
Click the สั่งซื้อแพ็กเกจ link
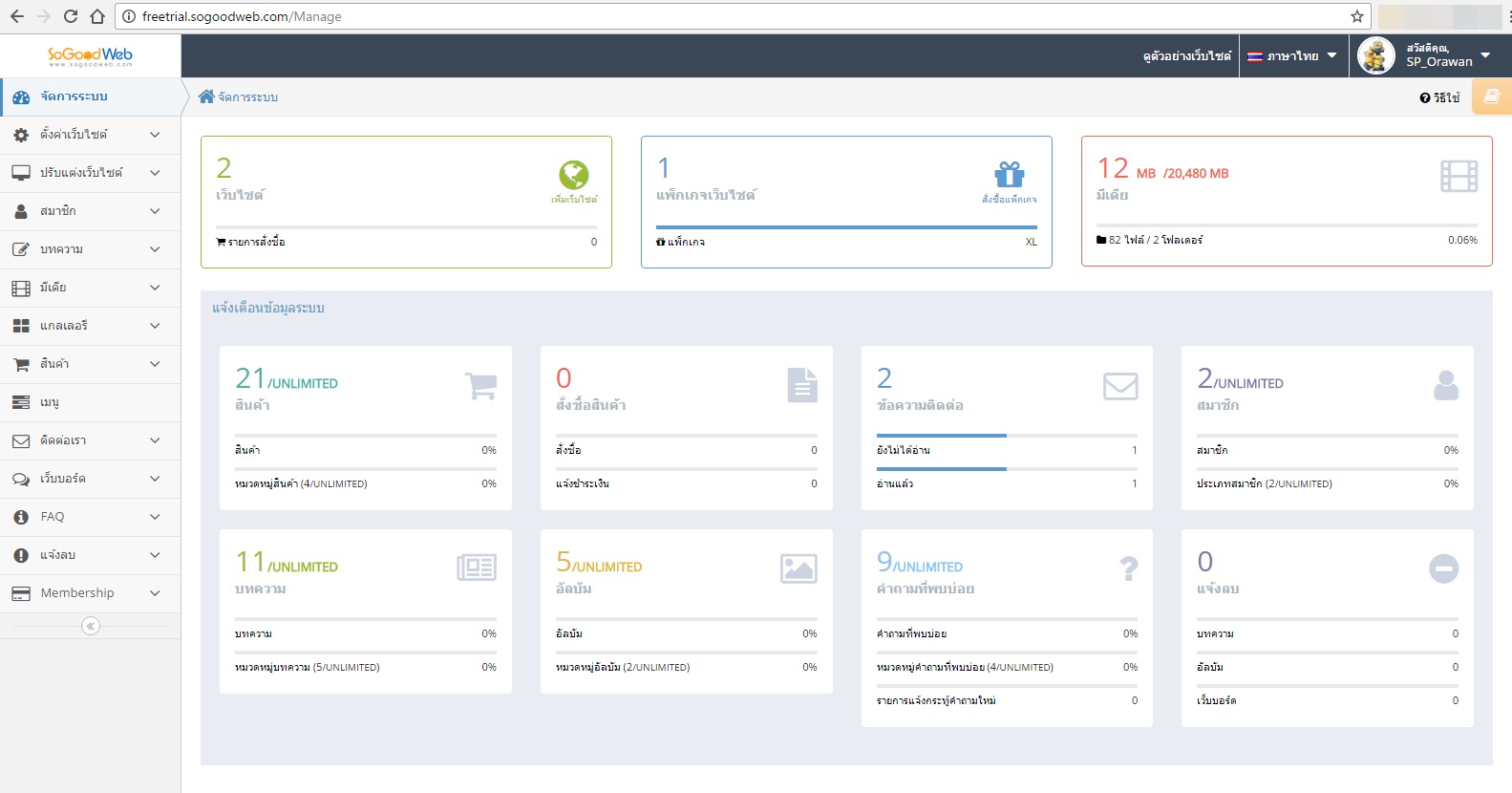click(x=1010, y=200)
